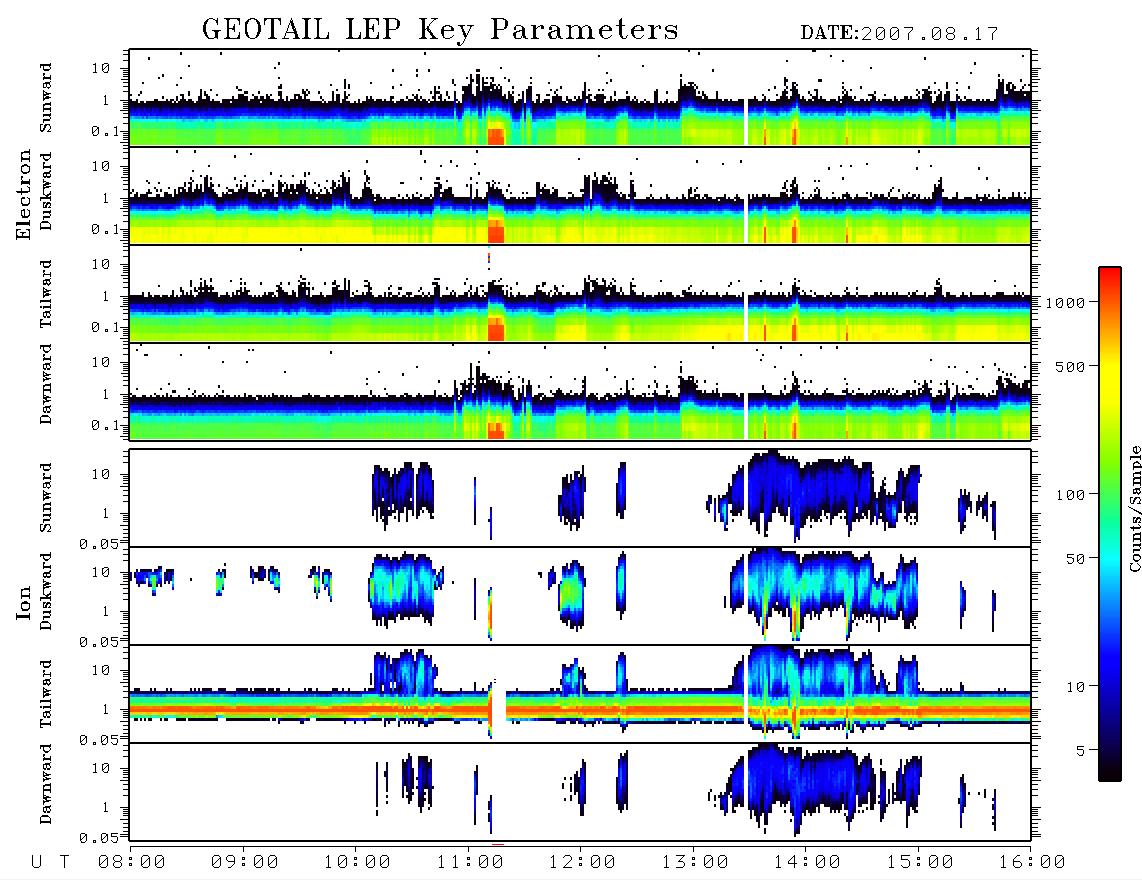Click inside the Ion Duskward spectrogram panel

point(580,596)
